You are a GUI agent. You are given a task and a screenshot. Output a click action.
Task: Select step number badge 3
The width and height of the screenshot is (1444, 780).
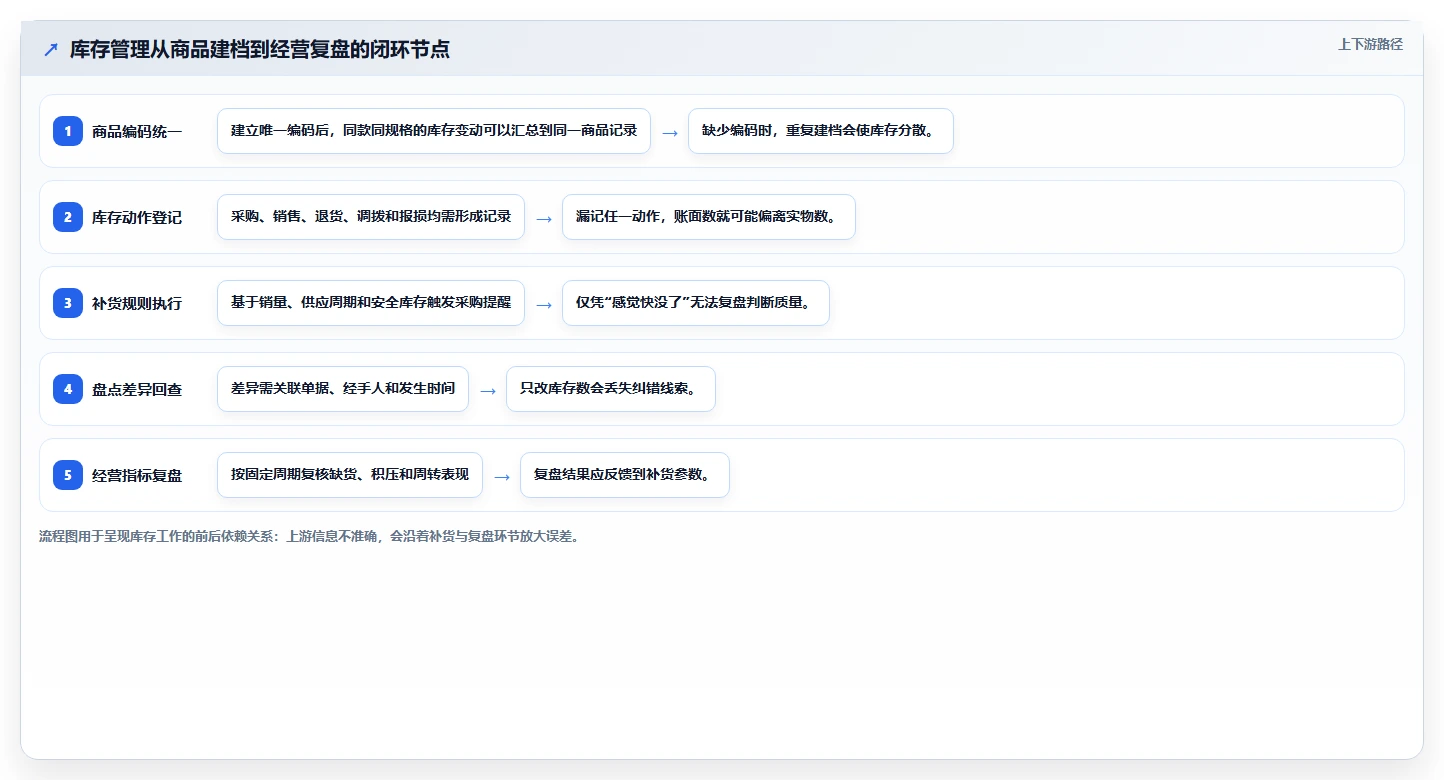pyautogui.click(x=68, y=303)
